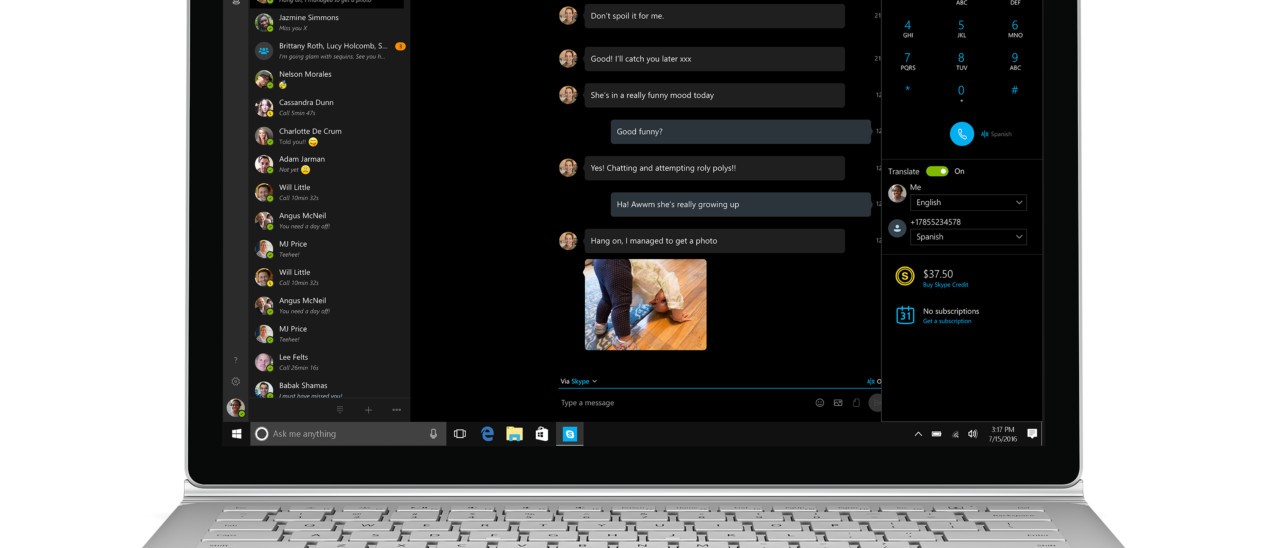This screenshot has width=1280, height=548.
Task: Dial digit 9 on keypad
Action: click(1014, 61)
